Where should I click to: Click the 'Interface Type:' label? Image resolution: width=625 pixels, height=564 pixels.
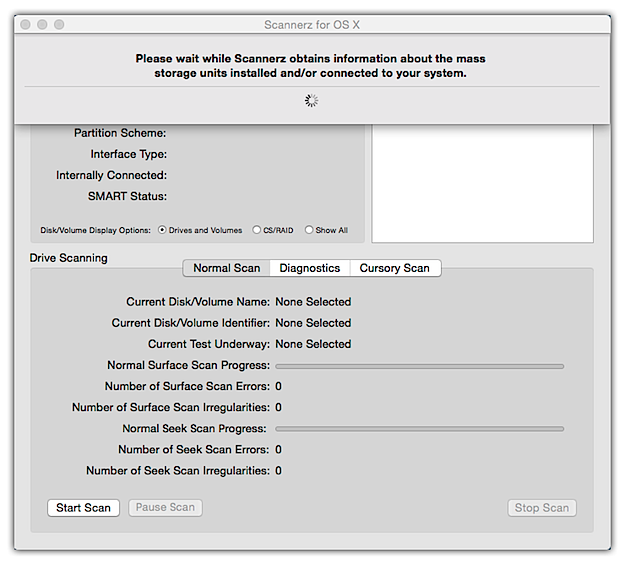(129, 154)
